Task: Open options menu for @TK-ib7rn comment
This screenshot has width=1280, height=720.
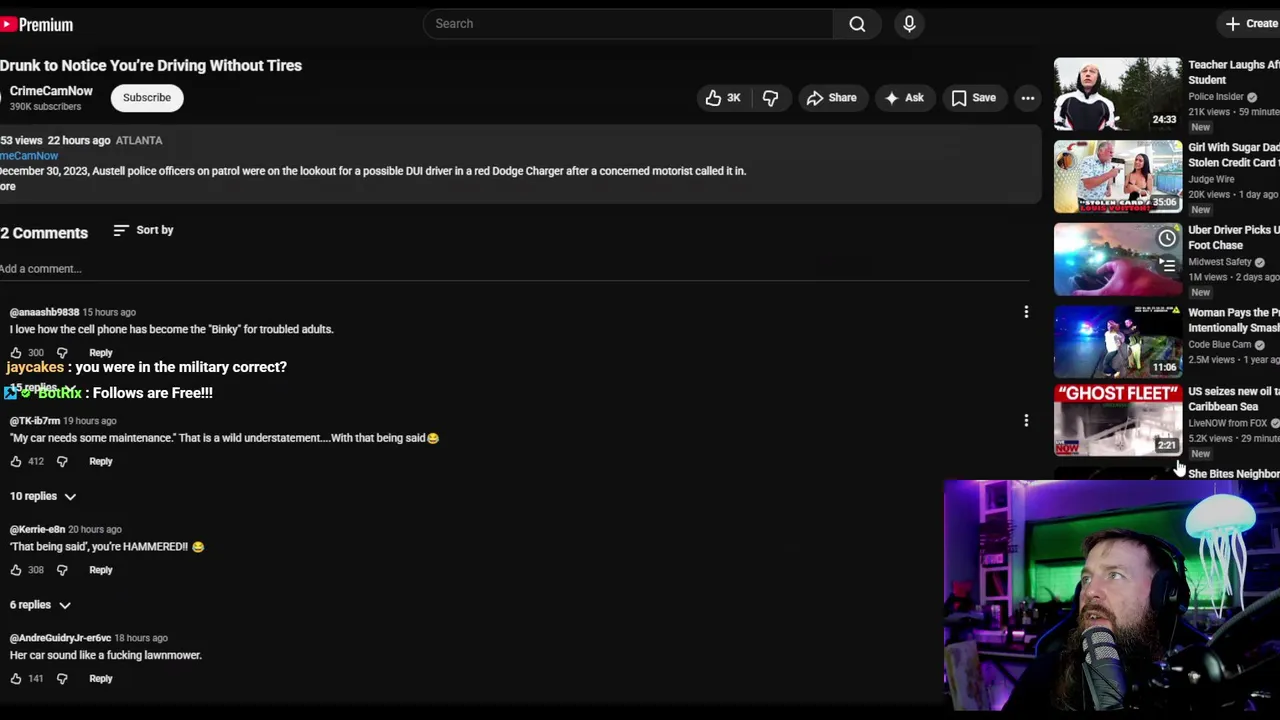Action: point(1026,421)
